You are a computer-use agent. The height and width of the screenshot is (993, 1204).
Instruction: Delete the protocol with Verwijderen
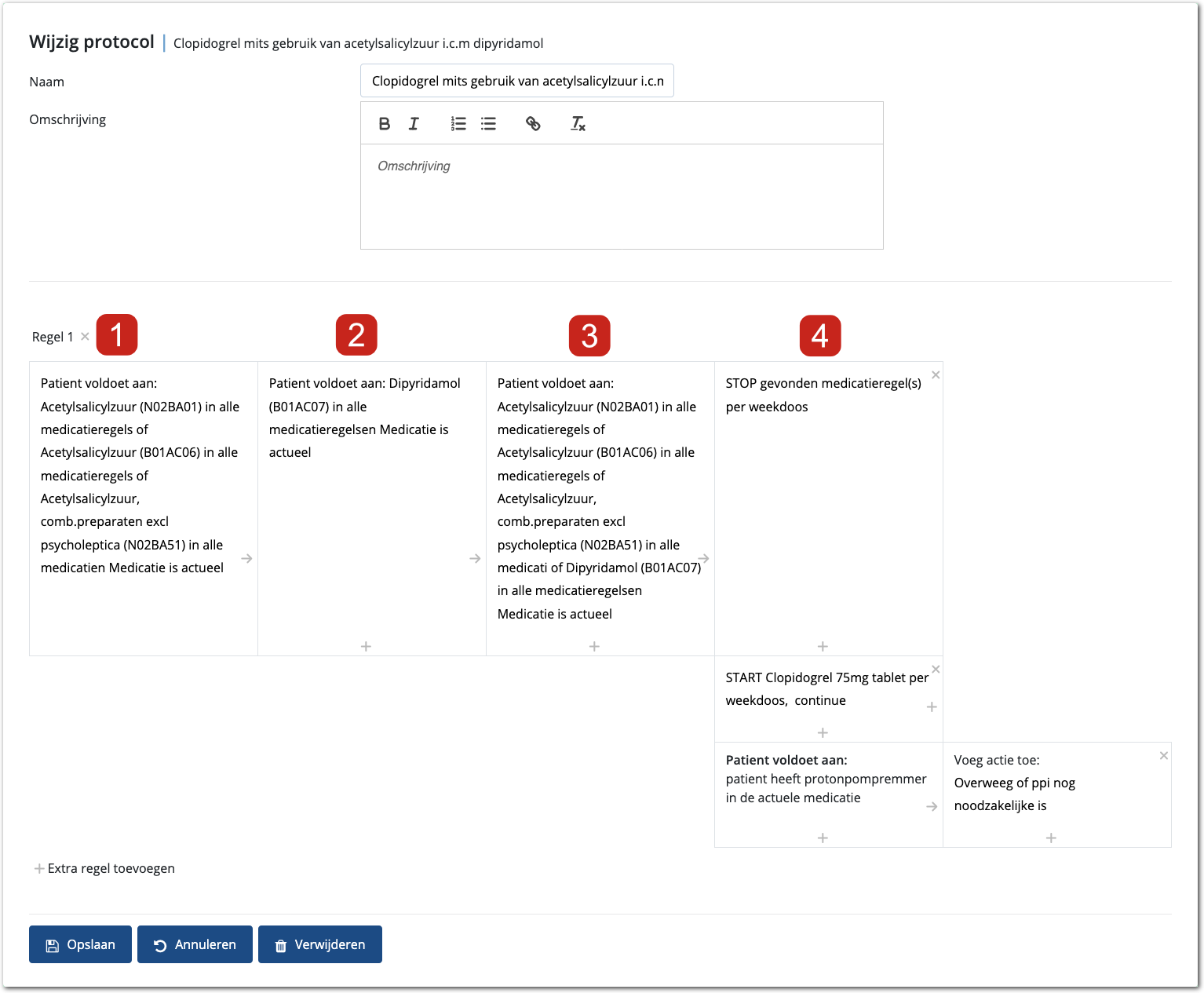(320, 944)
